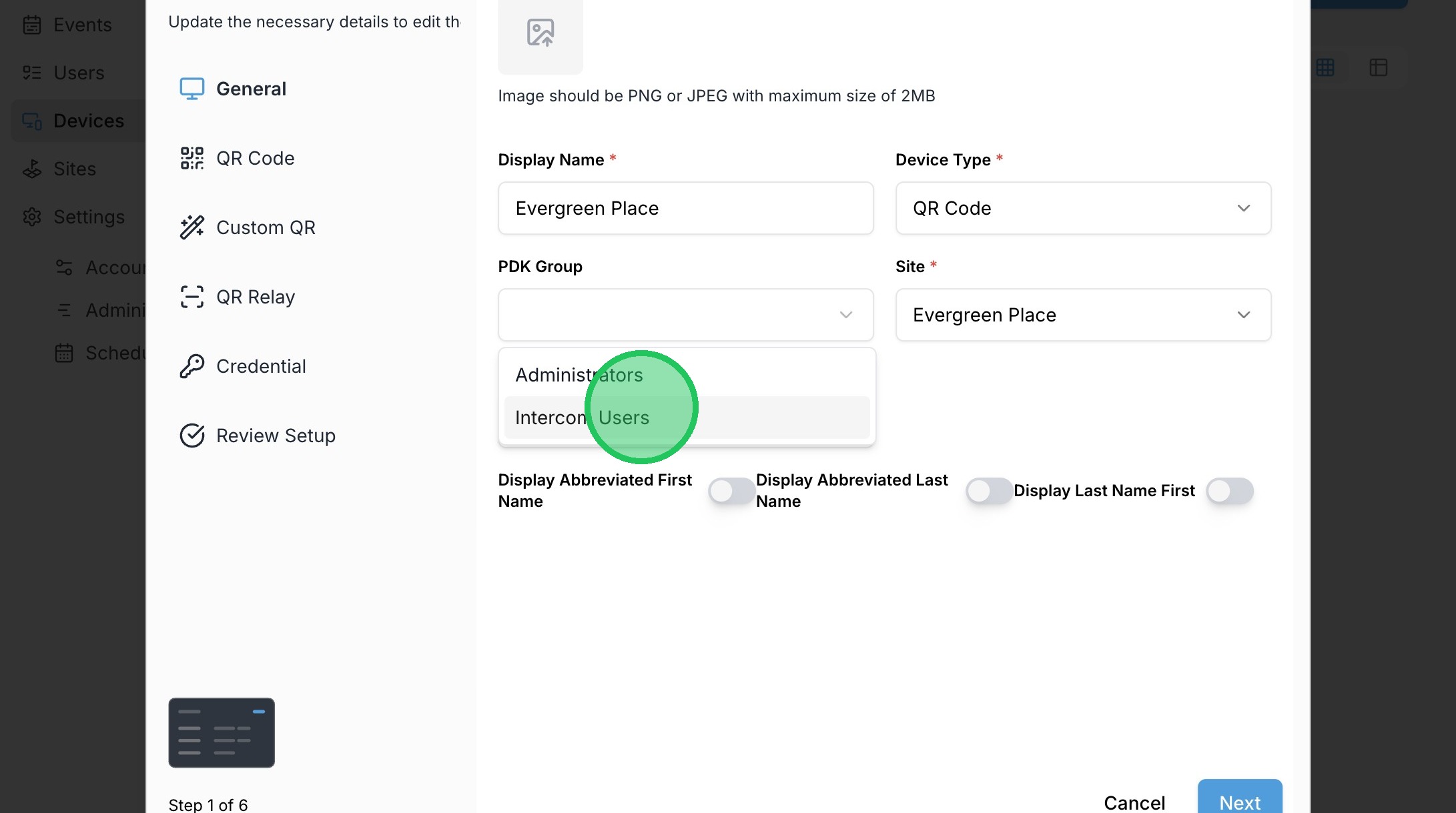Enable Display Abbreviated Last Name switch

coord(989,491)
